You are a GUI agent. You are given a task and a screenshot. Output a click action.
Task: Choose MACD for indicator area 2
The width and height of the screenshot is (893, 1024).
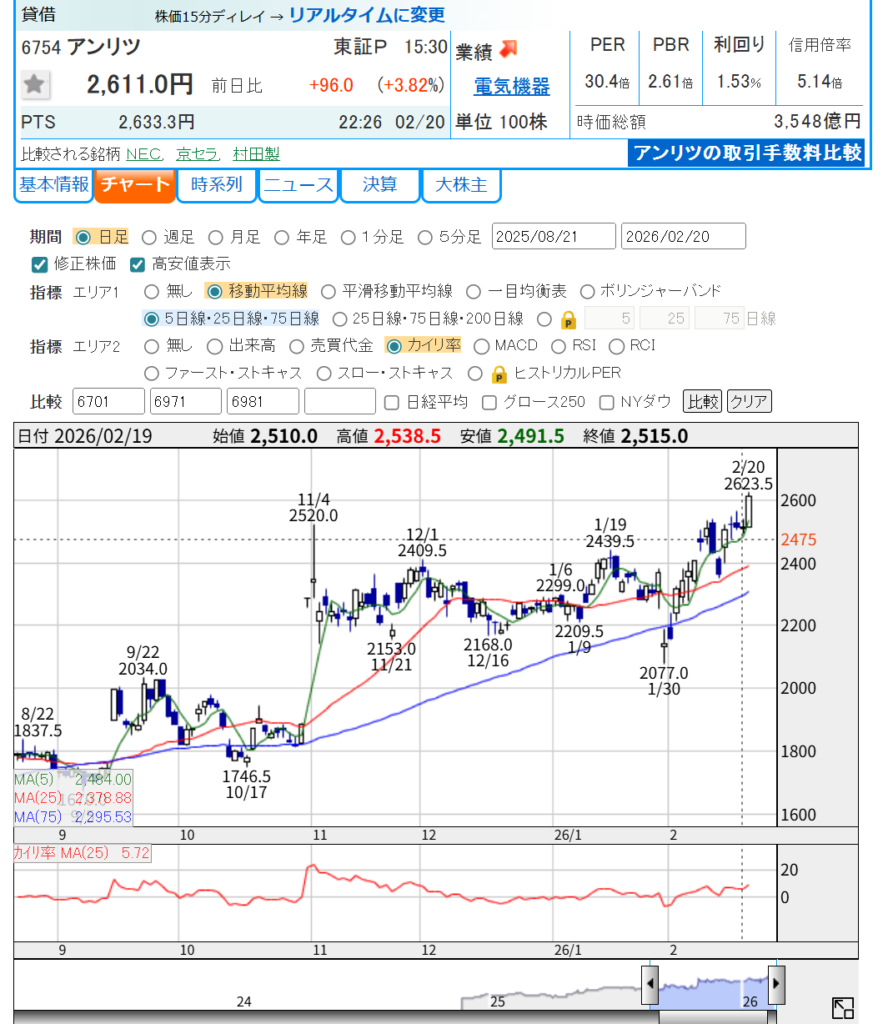point(481,346)
